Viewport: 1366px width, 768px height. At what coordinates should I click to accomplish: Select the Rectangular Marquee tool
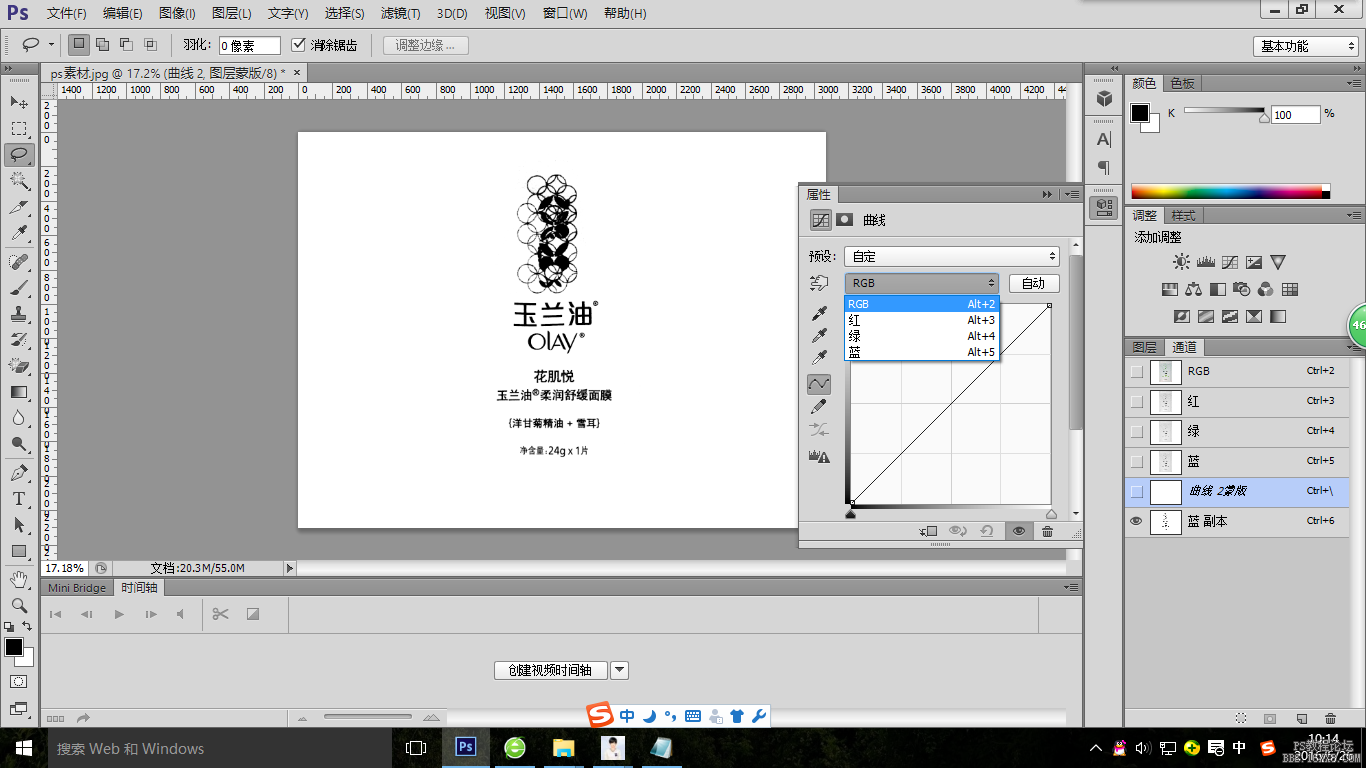tap(19, 128)
